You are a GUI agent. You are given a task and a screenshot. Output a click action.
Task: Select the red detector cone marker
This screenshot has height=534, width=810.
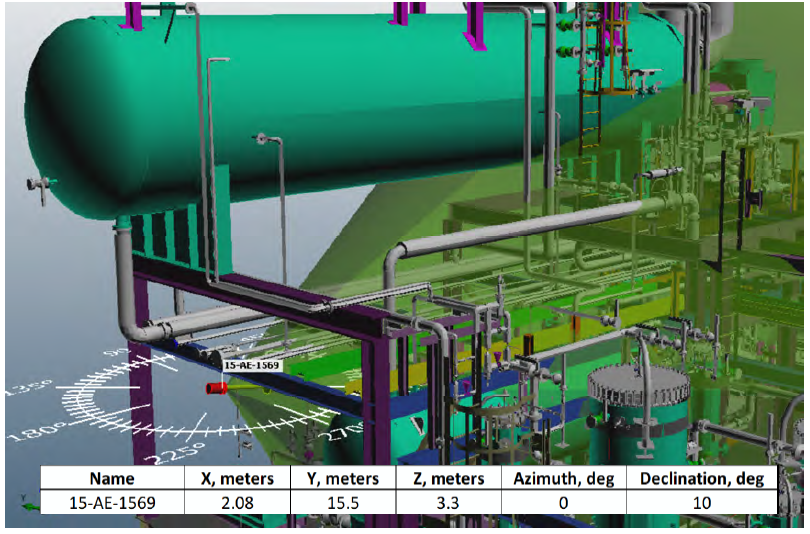tap(216, 388)
